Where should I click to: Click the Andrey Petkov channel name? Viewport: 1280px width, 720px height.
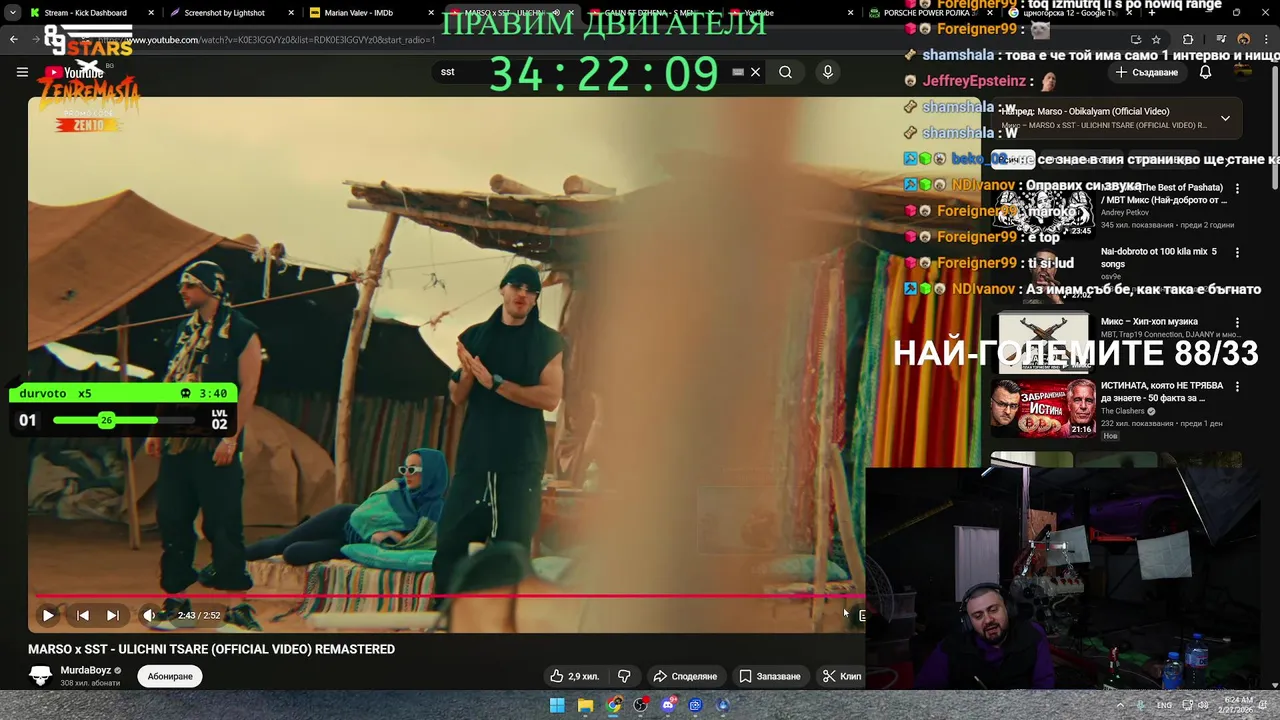click(x=1126, y=212)
